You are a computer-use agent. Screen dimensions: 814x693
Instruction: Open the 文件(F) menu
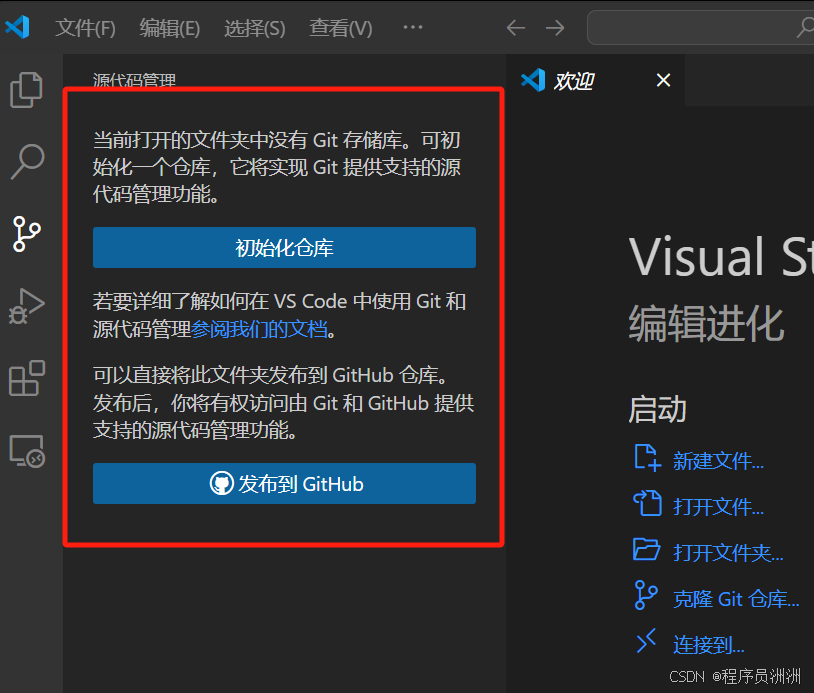(86, 28)
